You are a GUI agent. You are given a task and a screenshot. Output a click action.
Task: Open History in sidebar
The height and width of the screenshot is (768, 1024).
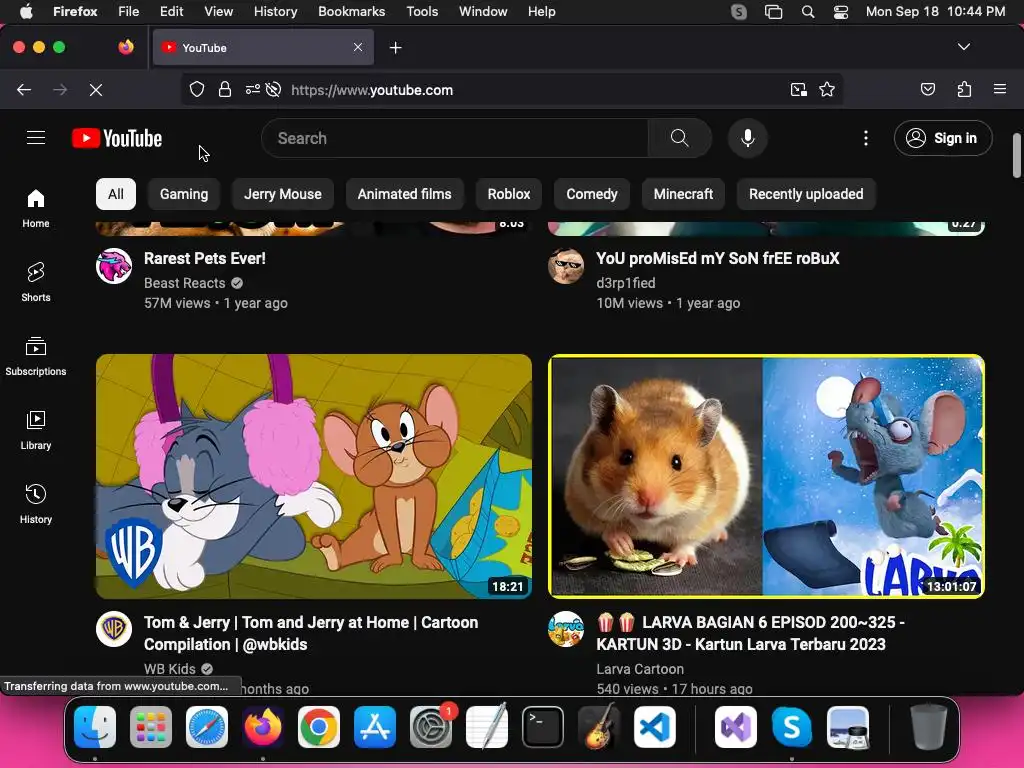pyautogui.click(x=36, y=504)
